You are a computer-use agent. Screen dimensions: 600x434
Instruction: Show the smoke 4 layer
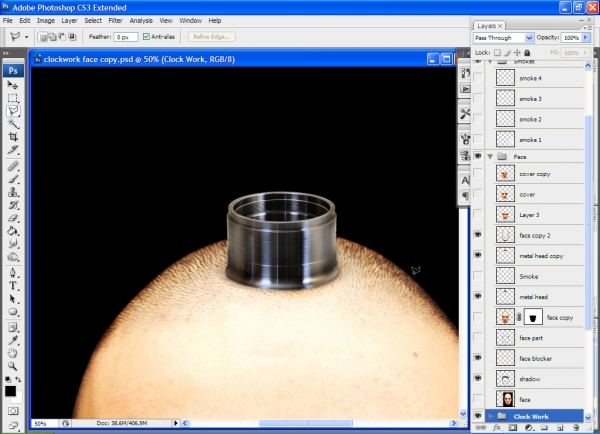[x=478, y=78]
